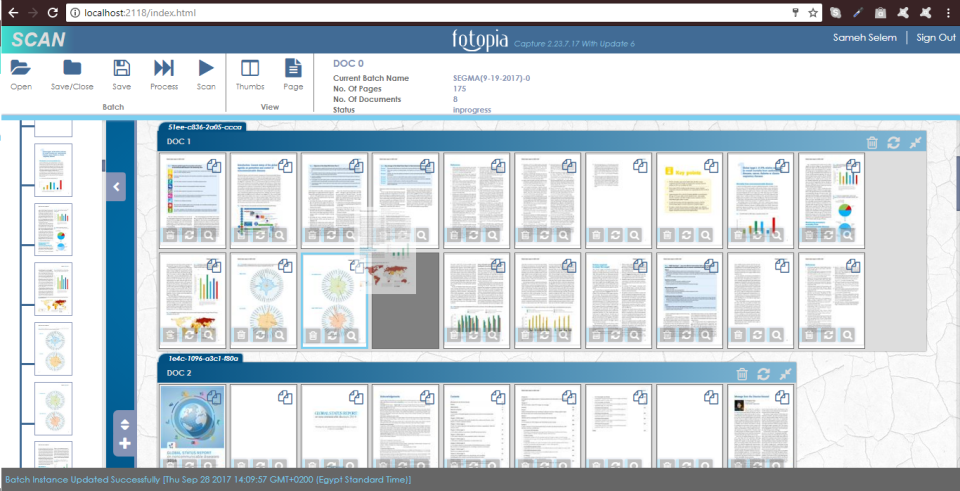Magnify the Key points page
The height and width of the screenshot is (491, 960).
[706, 235]
